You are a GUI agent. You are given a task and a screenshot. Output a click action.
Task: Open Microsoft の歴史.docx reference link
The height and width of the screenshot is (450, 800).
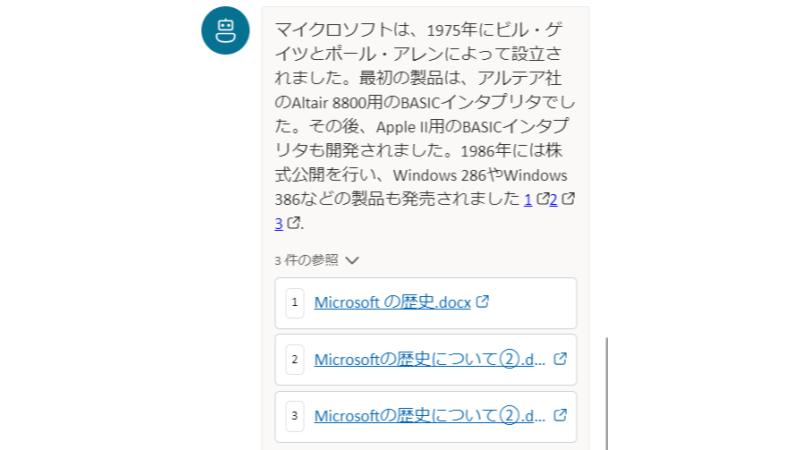(x=392, y=301)
